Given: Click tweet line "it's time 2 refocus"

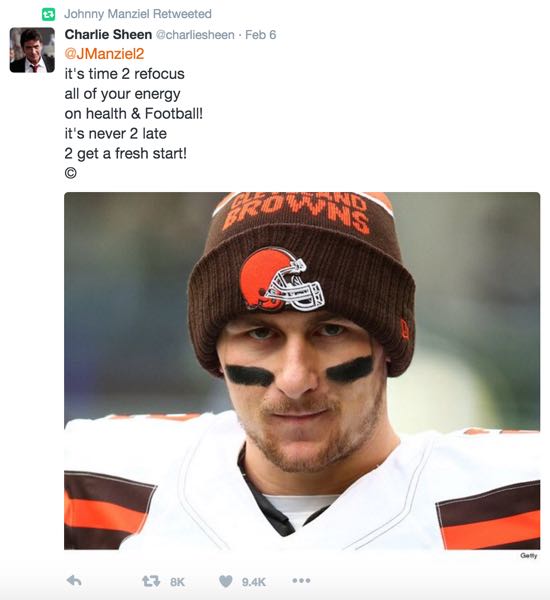Looking at the screenshot, I should (124, 74).
